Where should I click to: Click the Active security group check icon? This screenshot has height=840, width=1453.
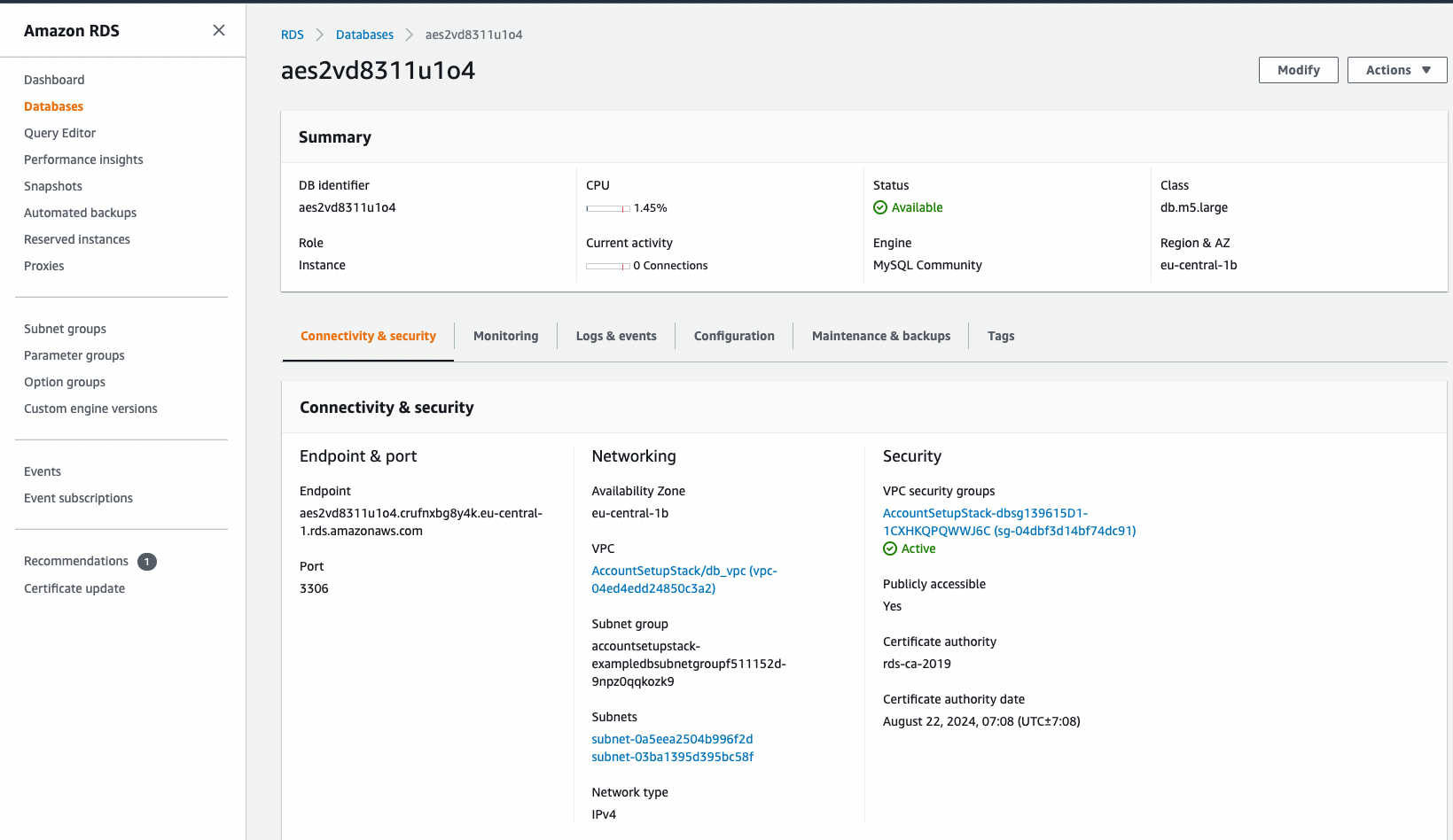click(890, 548)
